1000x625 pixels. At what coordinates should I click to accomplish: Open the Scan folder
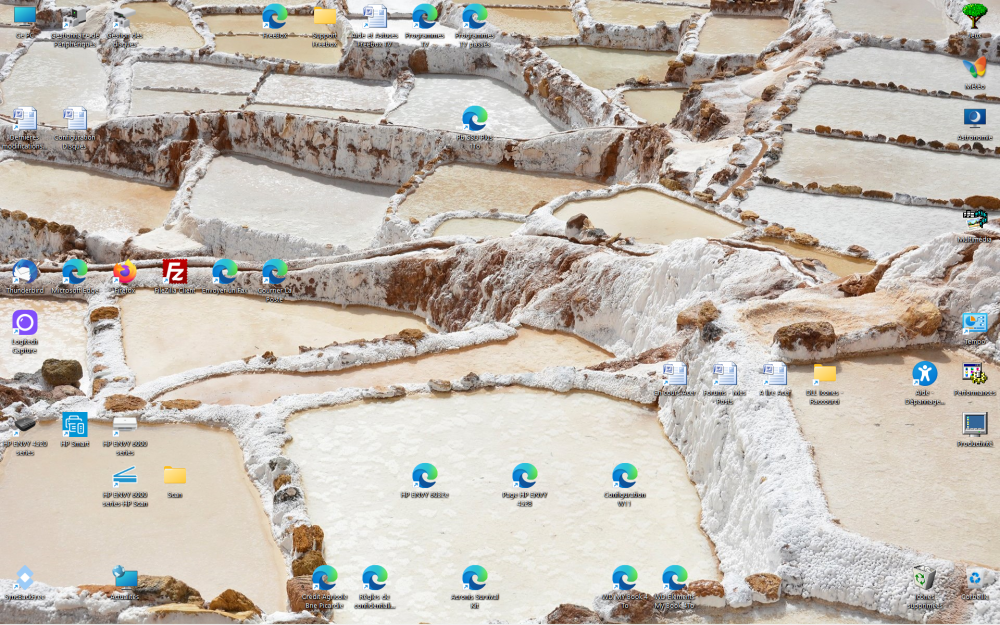tap(175, 475)
